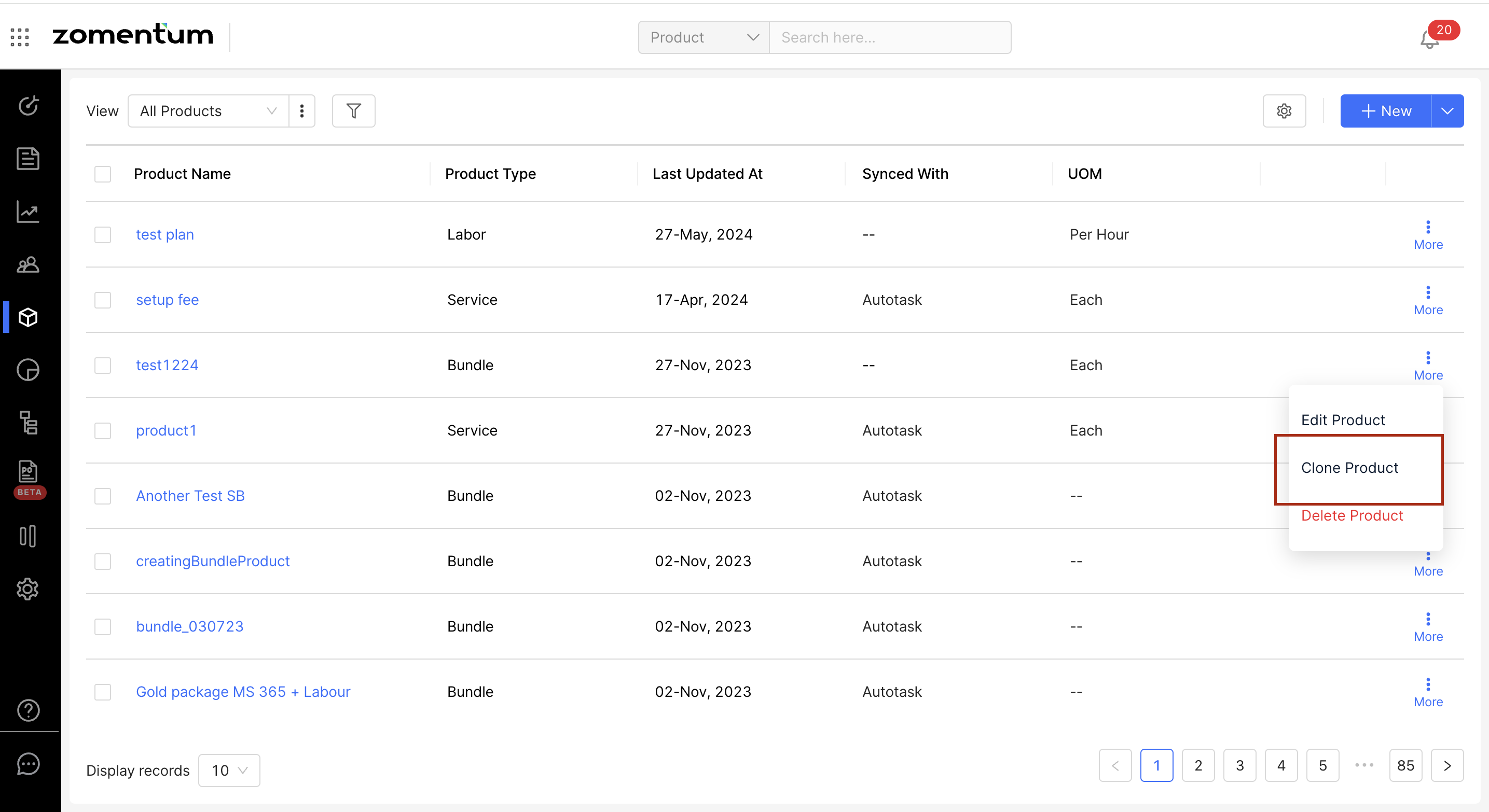Expand the All Products view dropdown
Viewport: 1489px width, 812px height.
(x=208, y=111)
